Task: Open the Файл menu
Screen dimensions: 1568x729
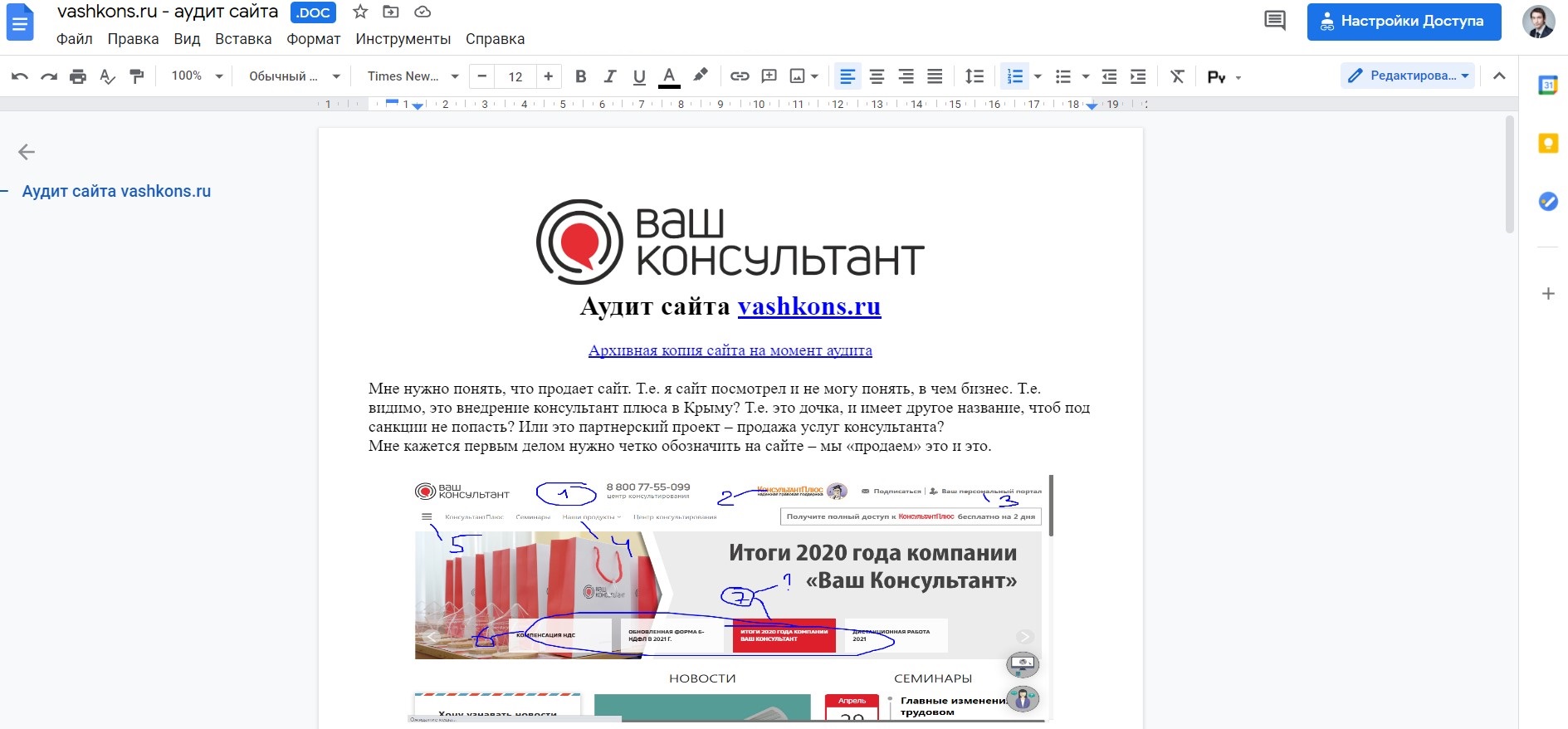Action: (x=75, y=39)
